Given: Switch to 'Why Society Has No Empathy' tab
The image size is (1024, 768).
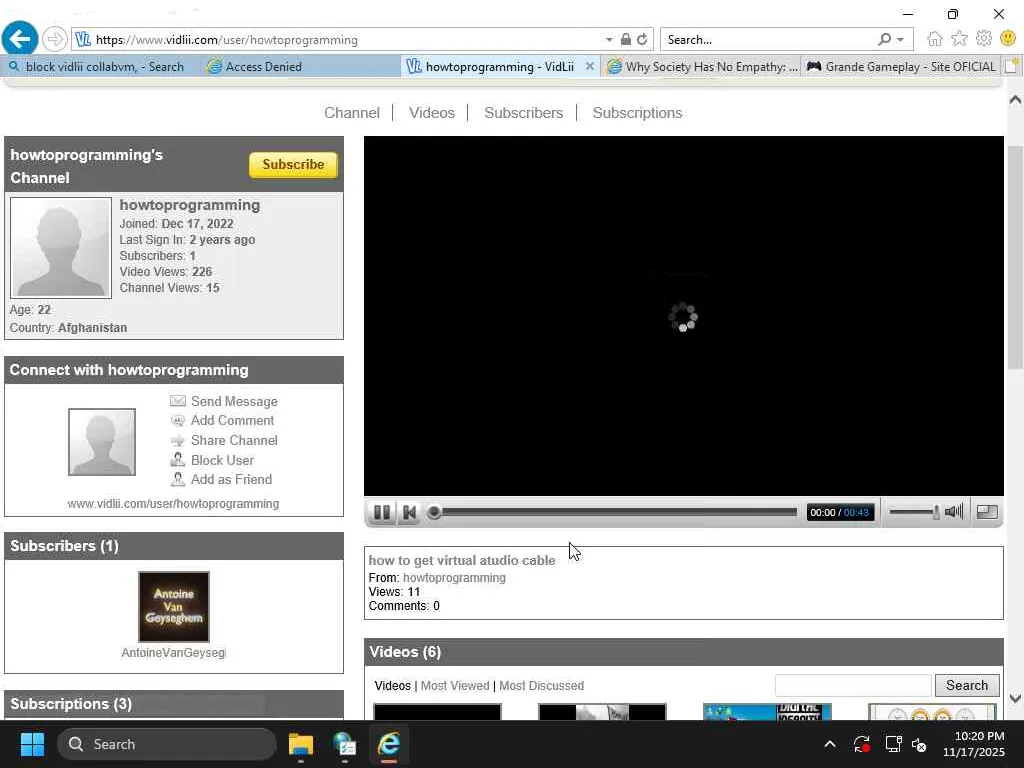Looking at the screenshot, I should tap(702, 67).
